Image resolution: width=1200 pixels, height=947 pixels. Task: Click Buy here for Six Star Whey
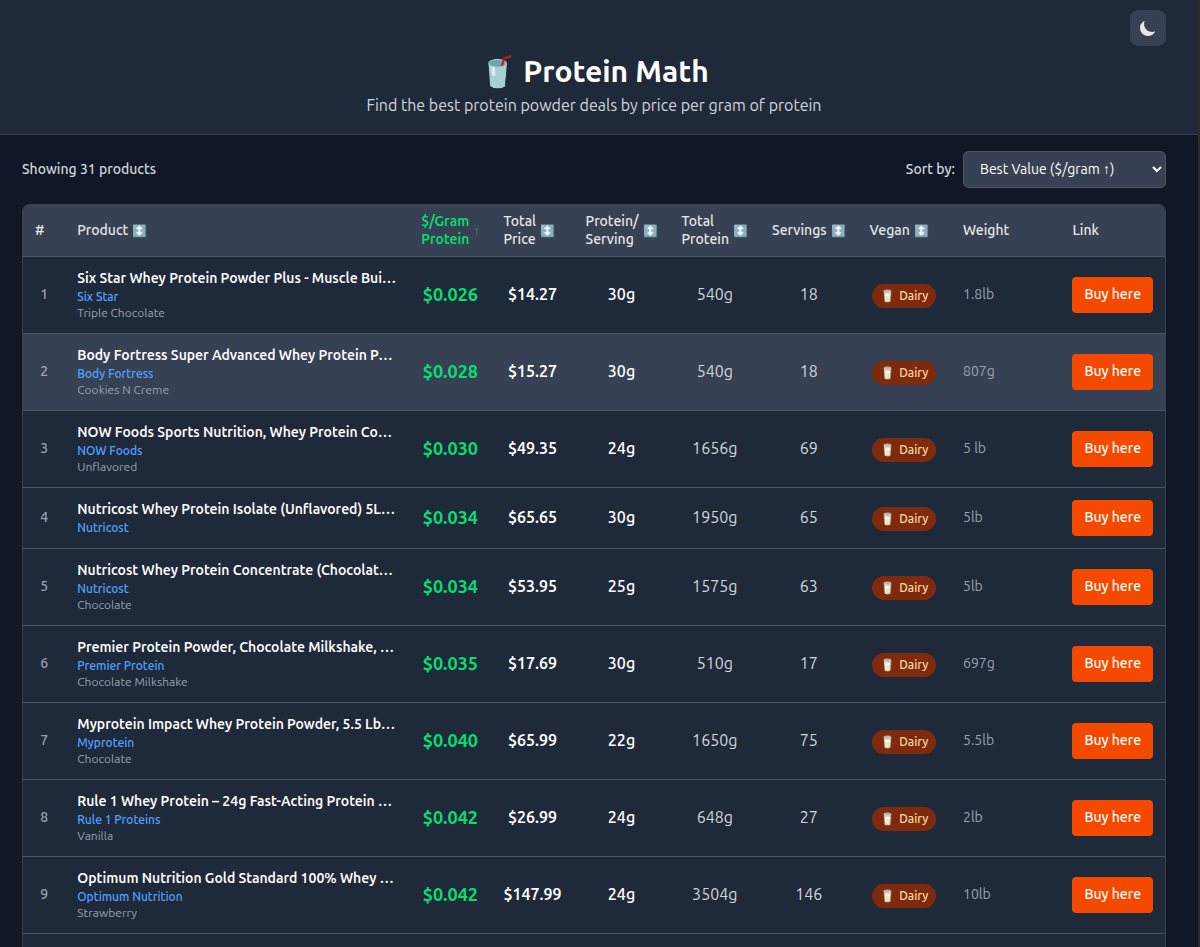1112,295
